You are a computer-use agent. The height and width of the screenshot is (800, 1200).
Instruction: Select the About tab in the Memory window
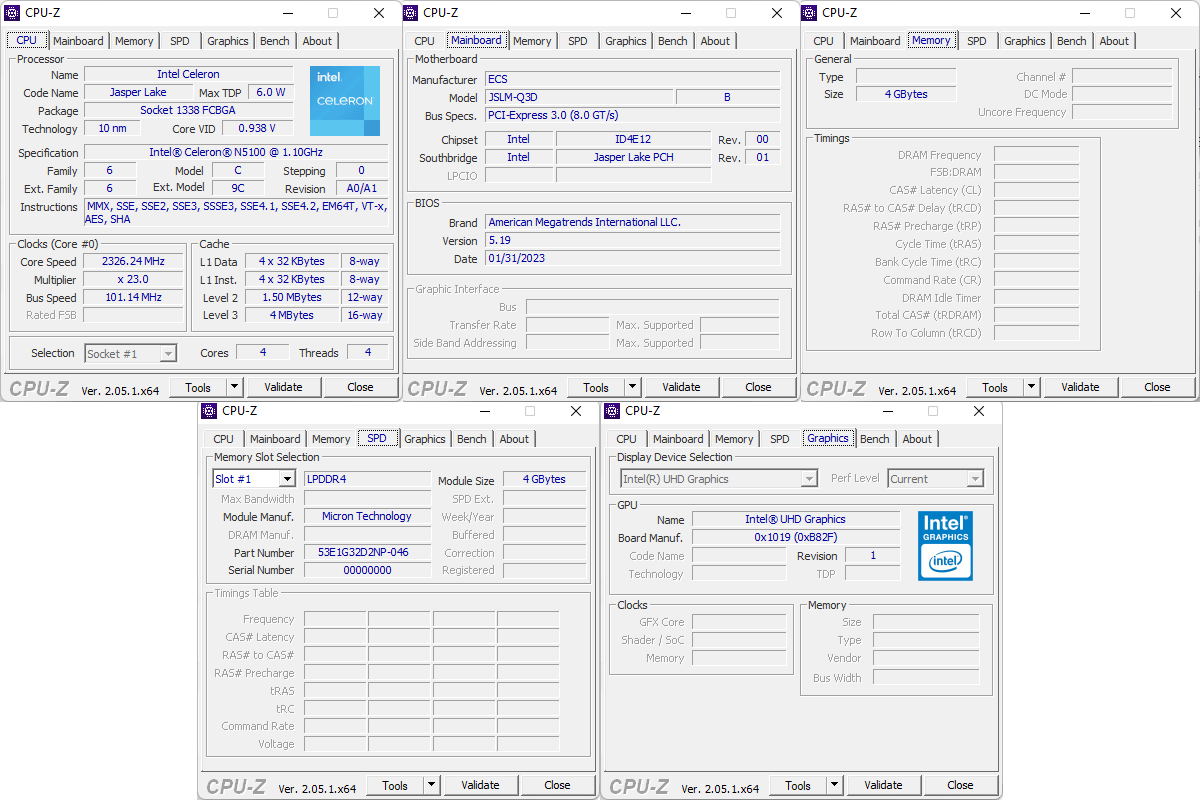(1114, 41)
